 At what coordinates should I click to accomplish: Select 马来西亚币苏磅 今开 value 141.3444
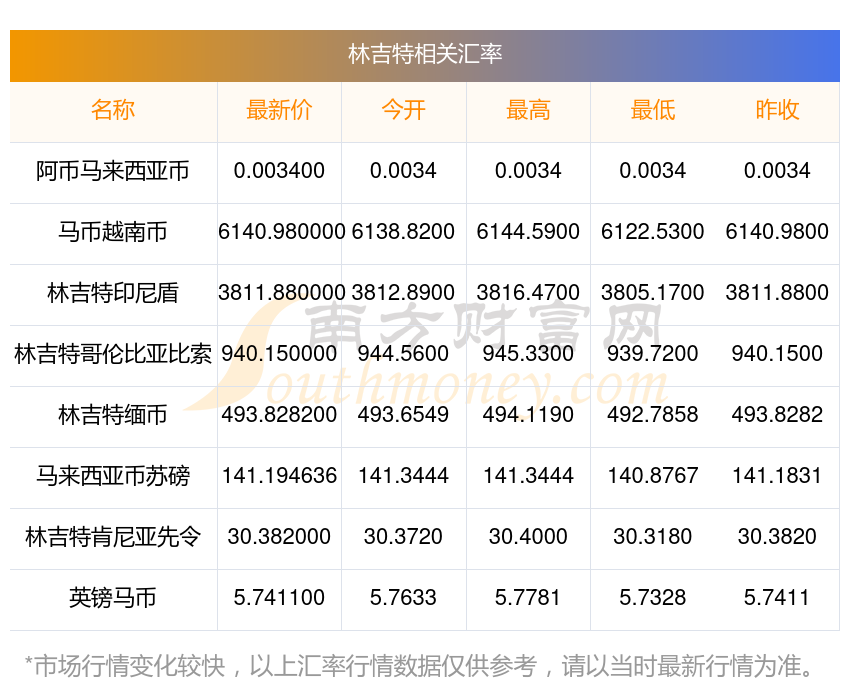[x=403, y=476]
